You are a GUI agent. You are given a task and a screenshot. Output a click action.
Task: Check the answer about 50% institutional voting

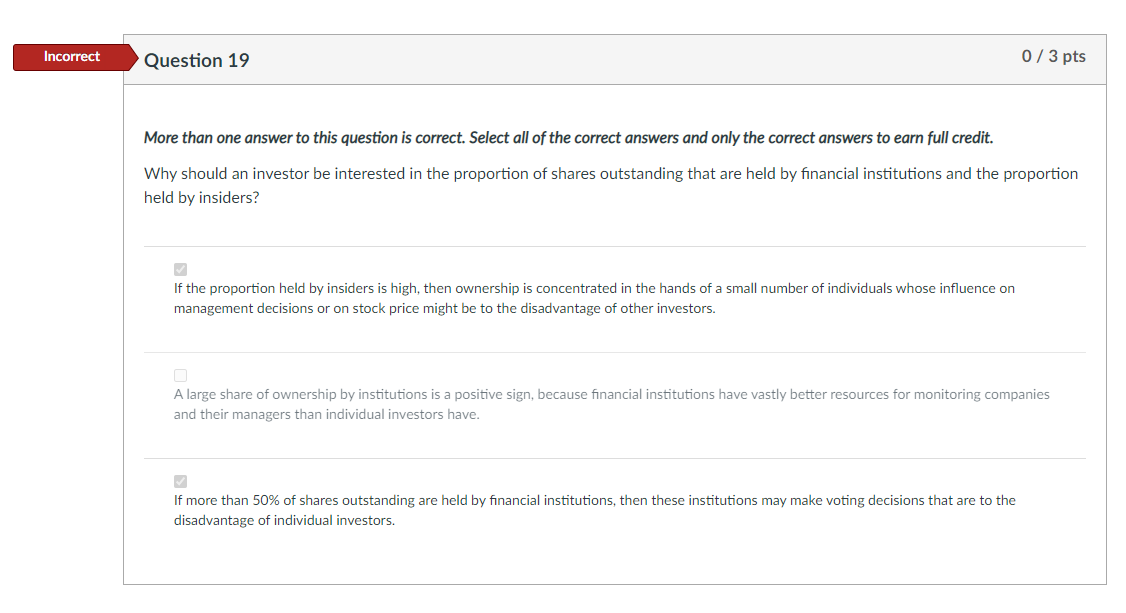(x=180, y=480)
